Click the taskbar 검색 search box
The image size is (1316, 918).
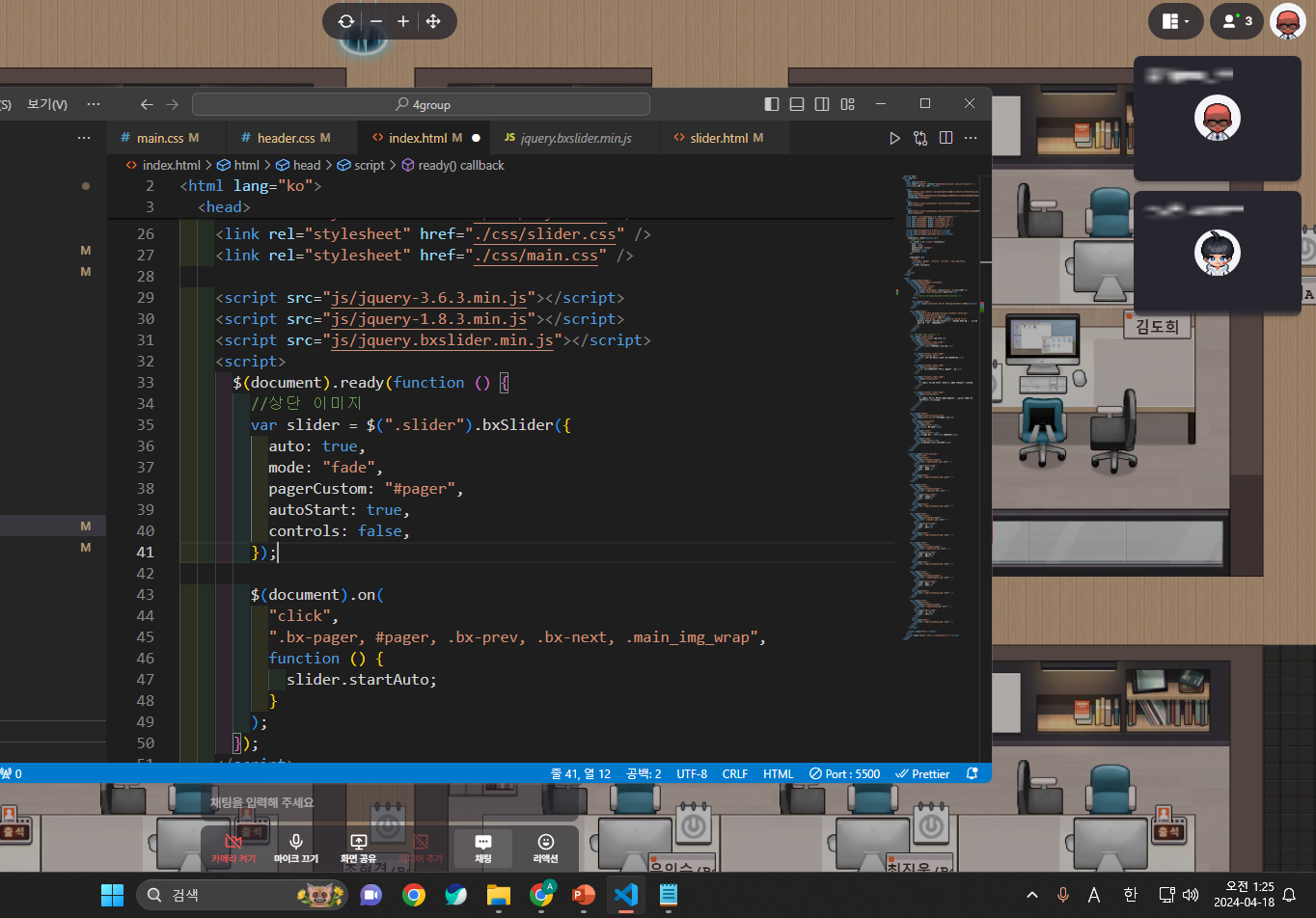pos(241,895)
